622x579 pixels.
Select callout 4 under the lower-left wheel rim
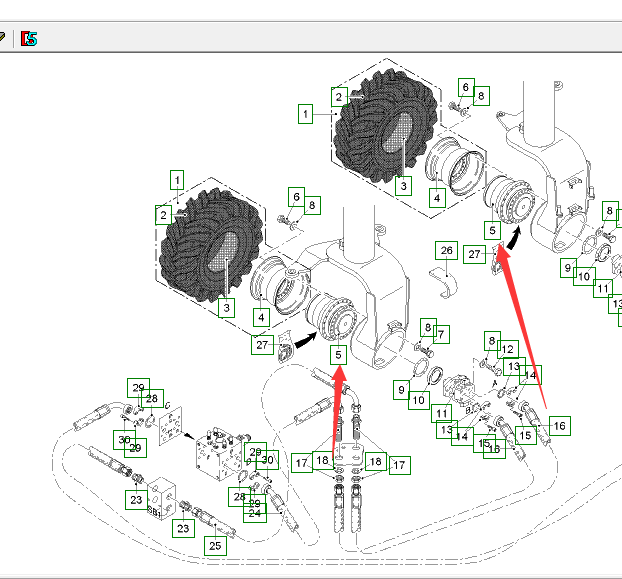pyautogui.click(x=261, y=317)
